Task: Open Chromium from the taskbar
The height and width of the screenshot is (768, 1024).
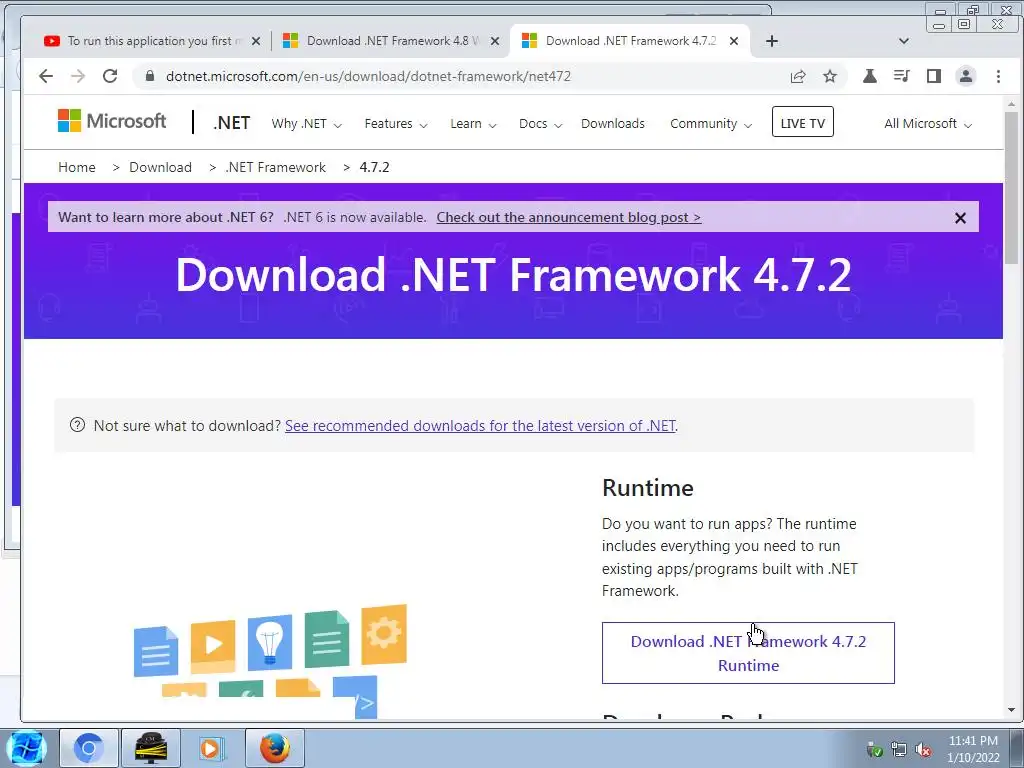Action: [89, 748]
